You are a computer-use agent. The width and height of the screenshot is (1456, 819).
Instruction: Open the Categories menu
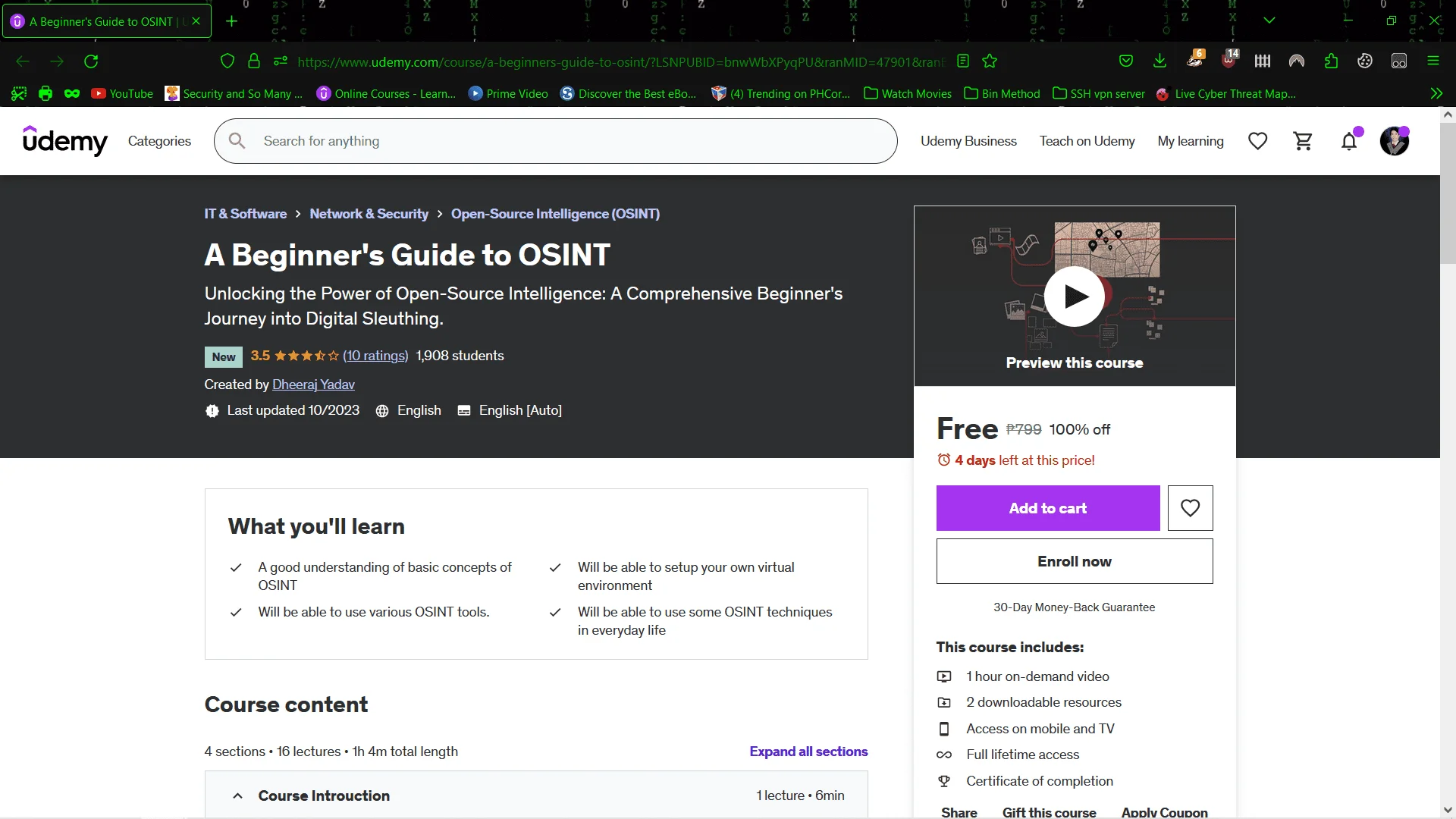[x=159, y=141]
